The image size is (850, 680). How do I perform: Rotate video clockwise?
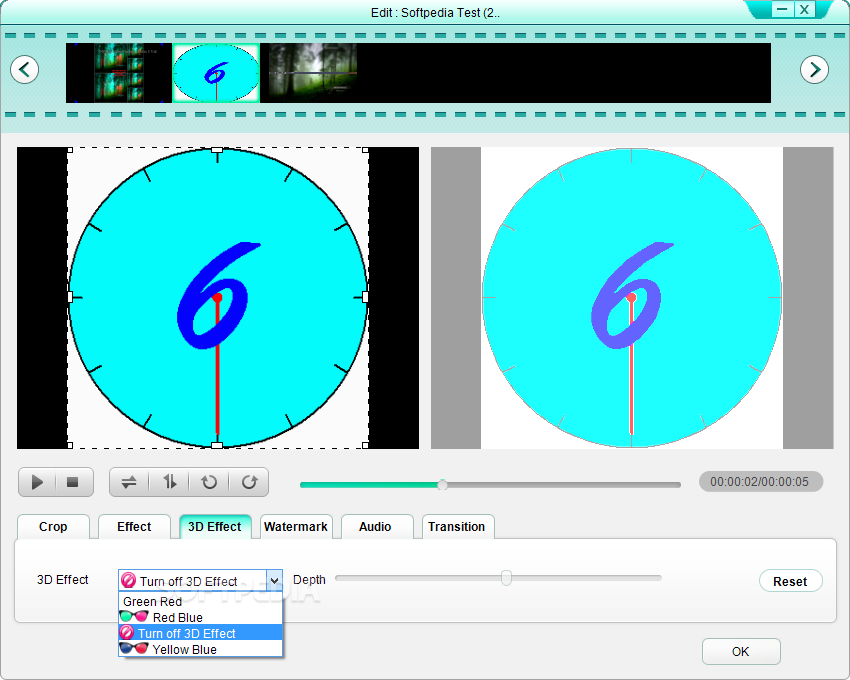click(249, 482)
